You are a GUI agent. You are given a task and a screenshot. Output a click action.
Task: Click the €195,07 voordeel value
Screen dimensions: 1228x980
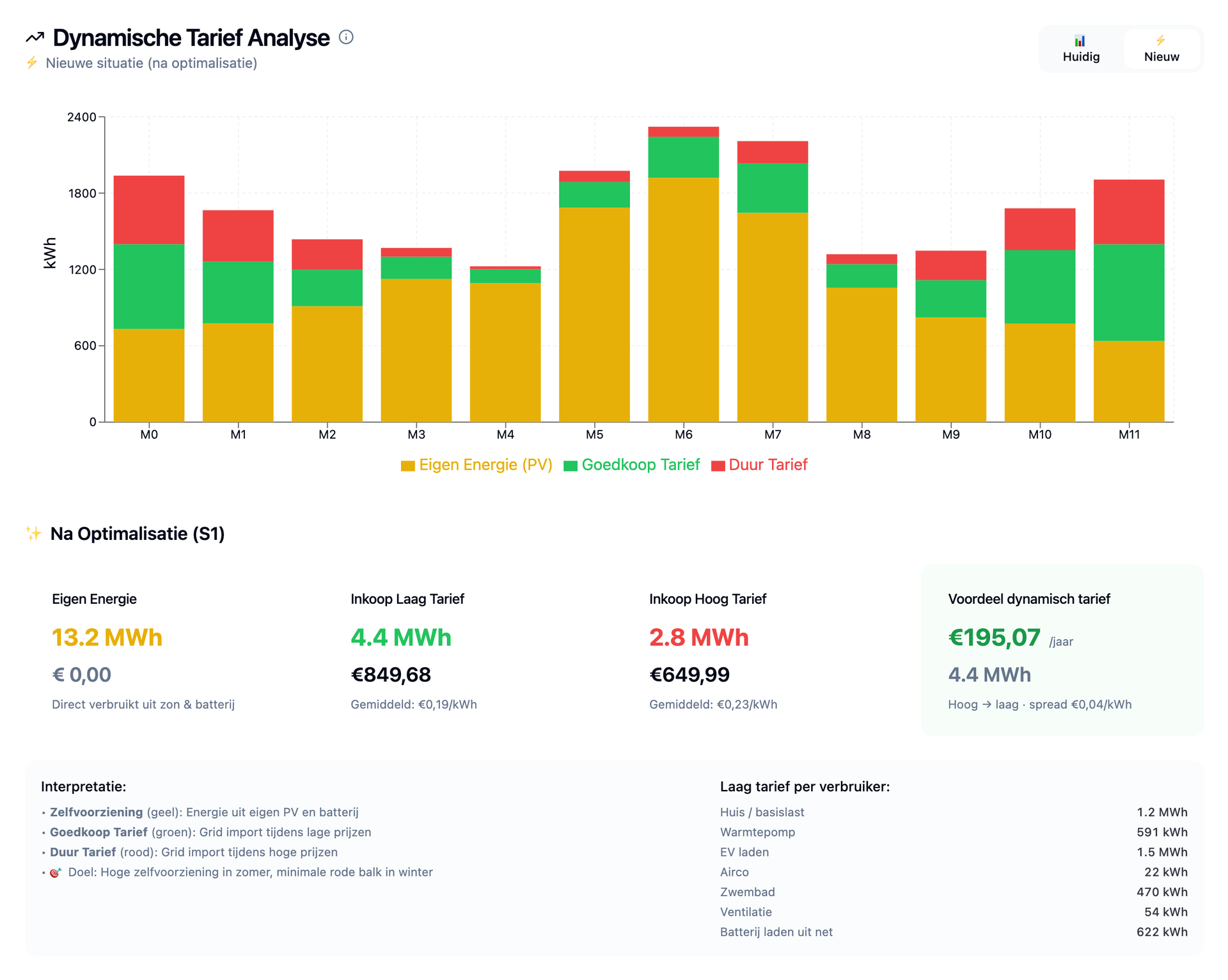coord(995,638)
